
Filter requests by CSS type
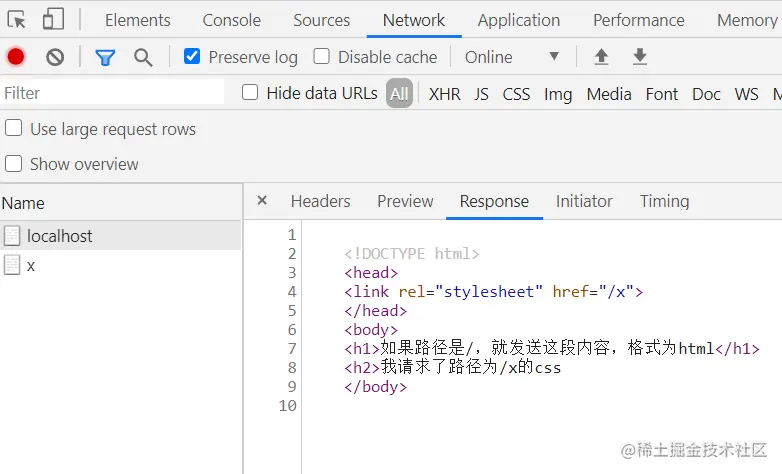point(516,94)
